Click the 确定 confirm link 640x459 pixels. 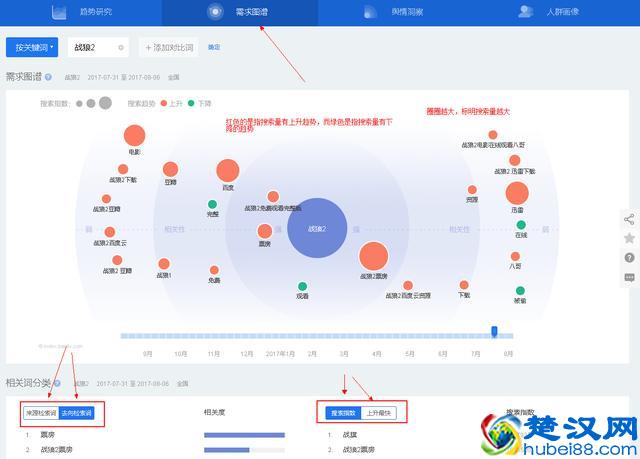pos(214,47)
